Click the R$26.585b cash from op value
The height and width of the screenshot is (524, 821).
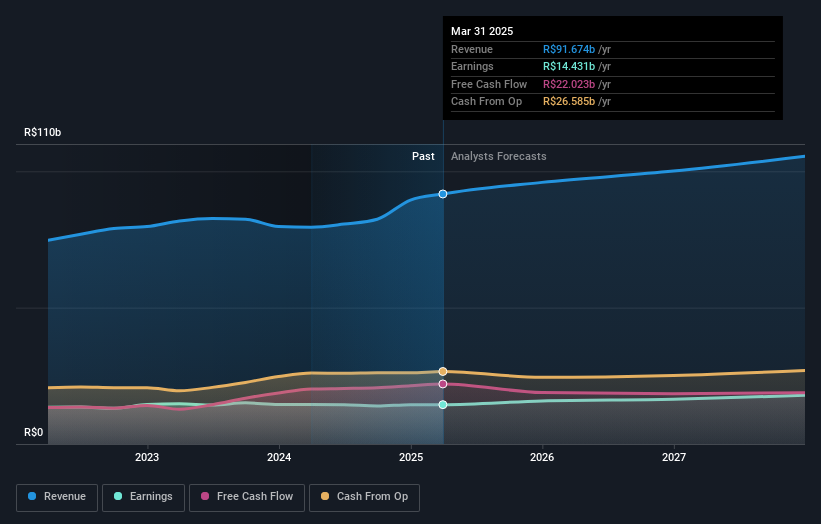[x=569, y=102]
